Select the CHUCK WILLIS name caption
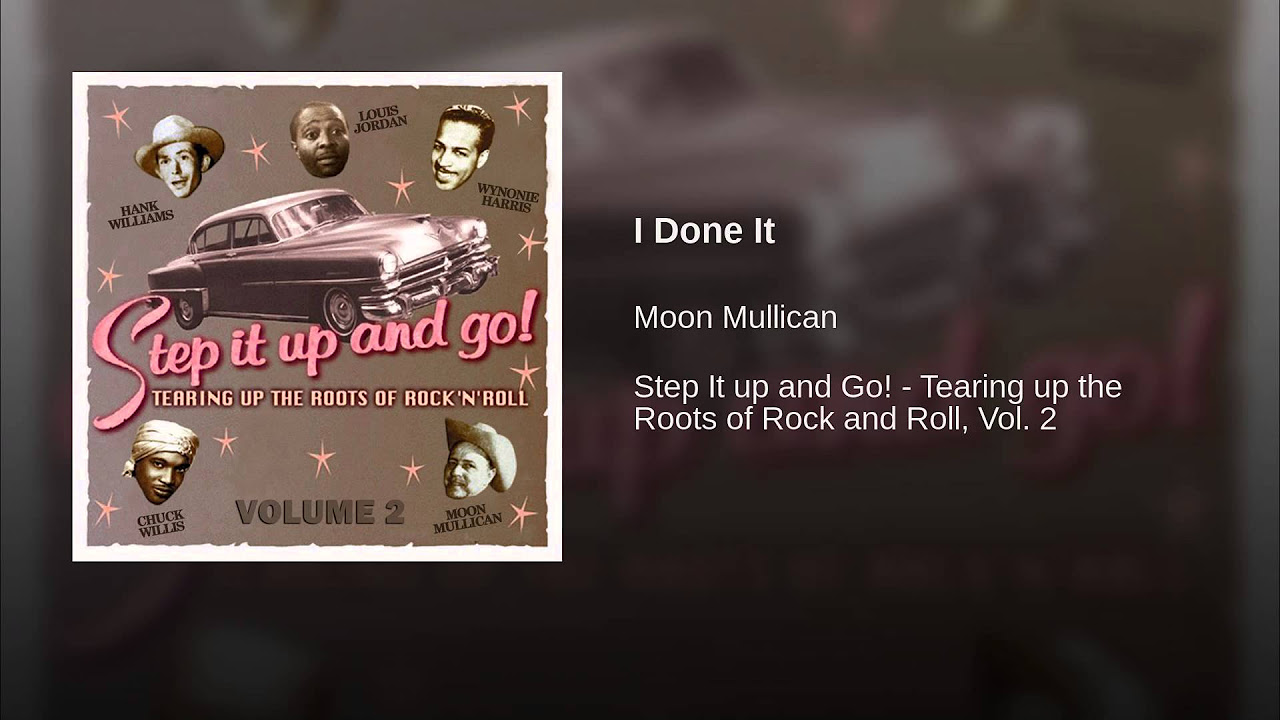 pyautogui.click(x=161, y=521)
